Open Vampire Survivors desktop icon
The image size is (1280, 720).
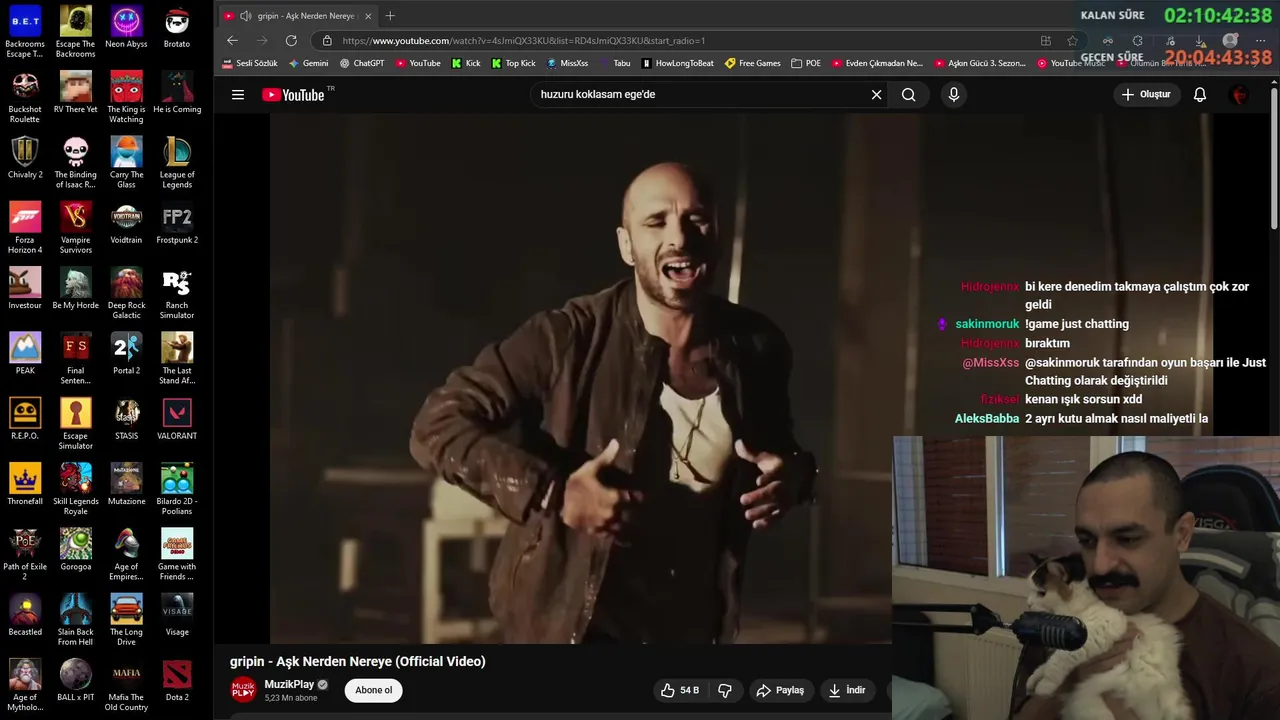[x=76, y=227]
